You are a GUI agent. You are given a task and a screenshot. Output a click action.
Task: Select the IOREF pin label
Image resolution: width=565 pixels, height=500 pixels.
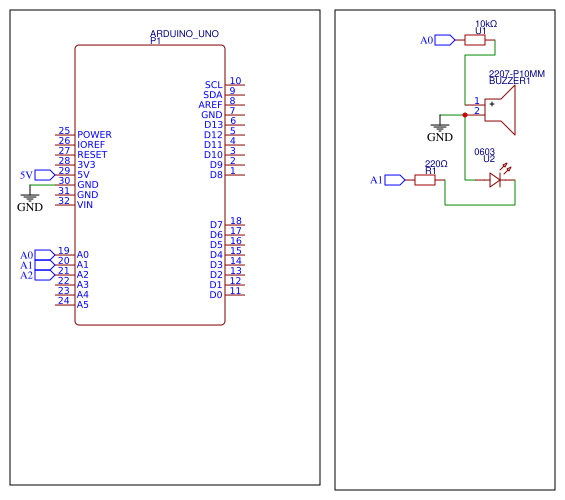(x=91, y=145)
